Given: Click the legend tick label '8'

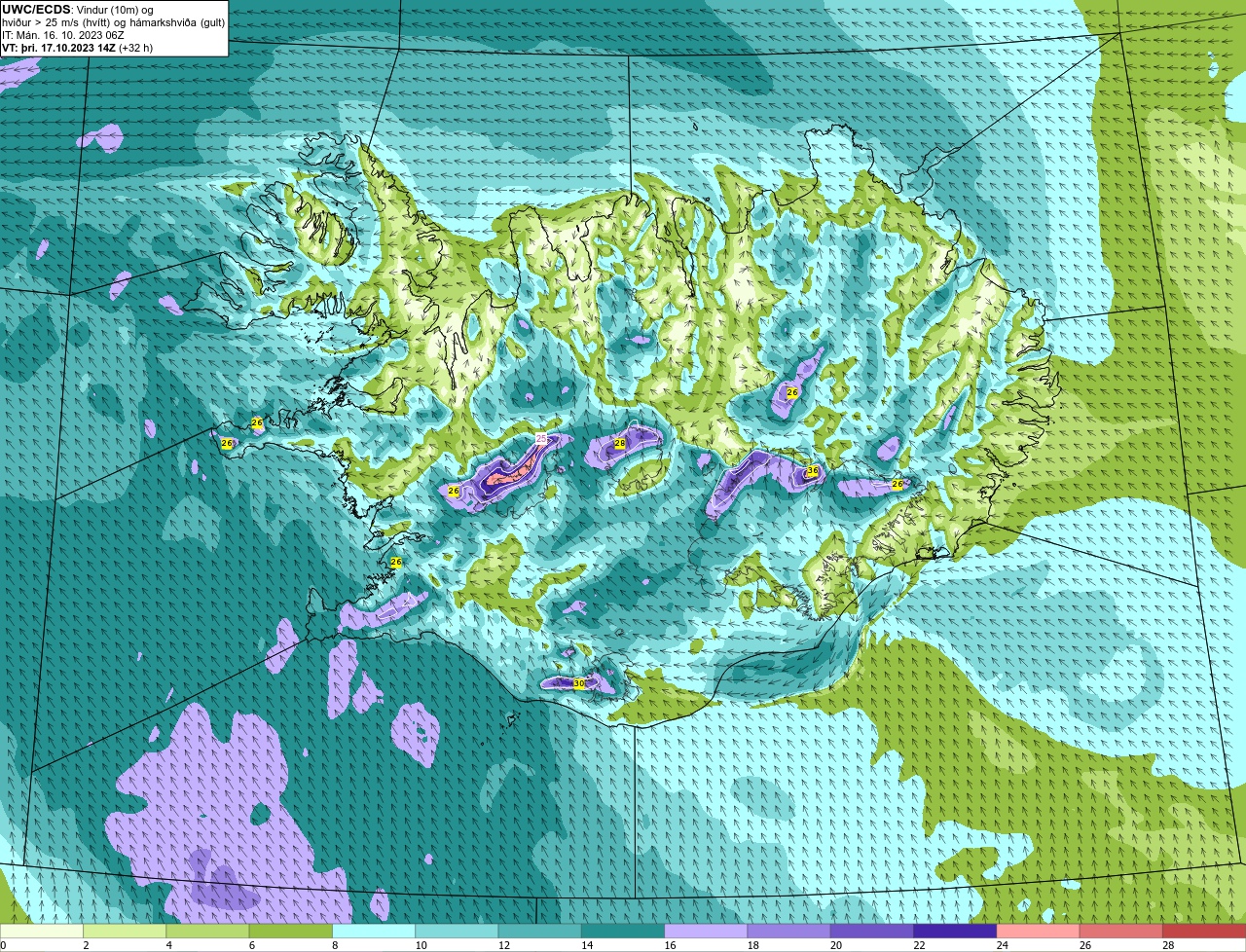Looking at the screenshot, I should tap(334, 945).
